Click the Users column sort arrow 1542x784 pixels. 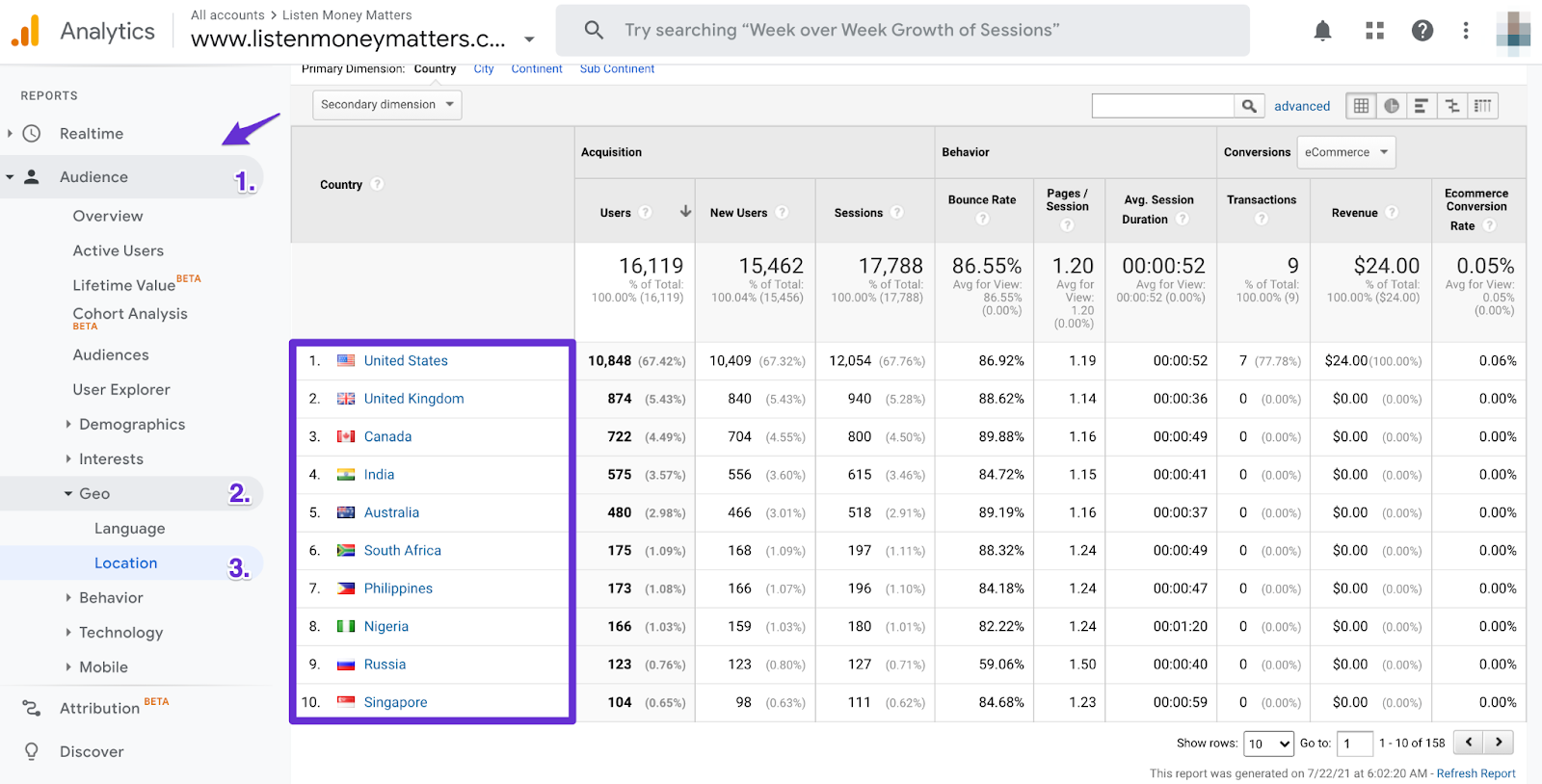[x=685, y=212]
